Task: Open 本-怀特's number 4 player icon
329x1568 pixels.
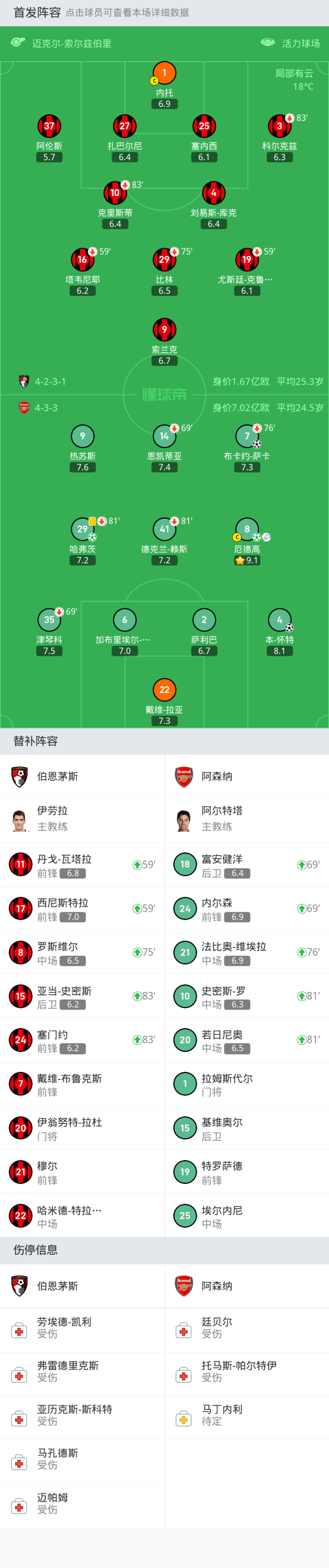Action: click(279, 620)
